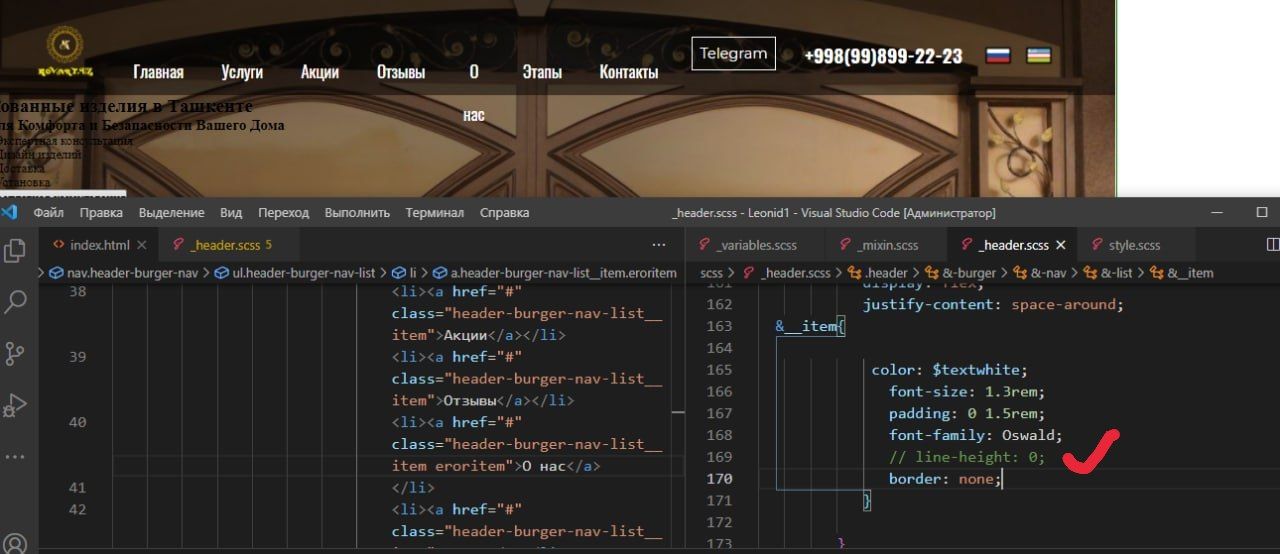1280x554 pixels.
Task: Switch to the _variables.scss tab
Action: 756,245
